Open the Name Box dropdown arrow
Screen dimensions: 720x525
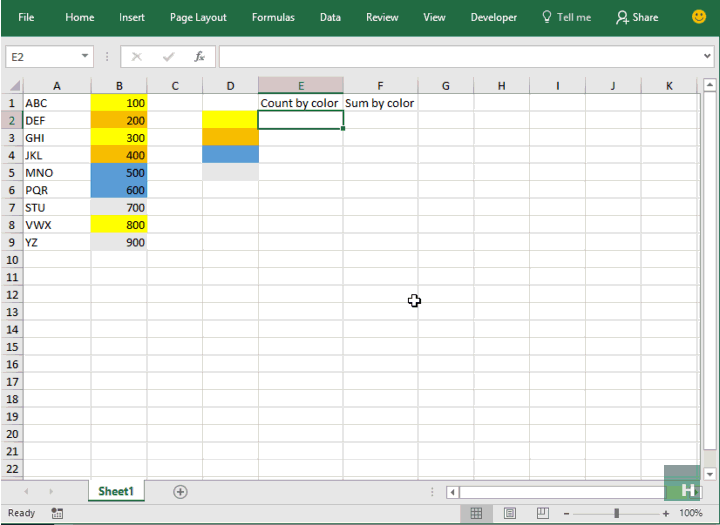coord(85,56)
